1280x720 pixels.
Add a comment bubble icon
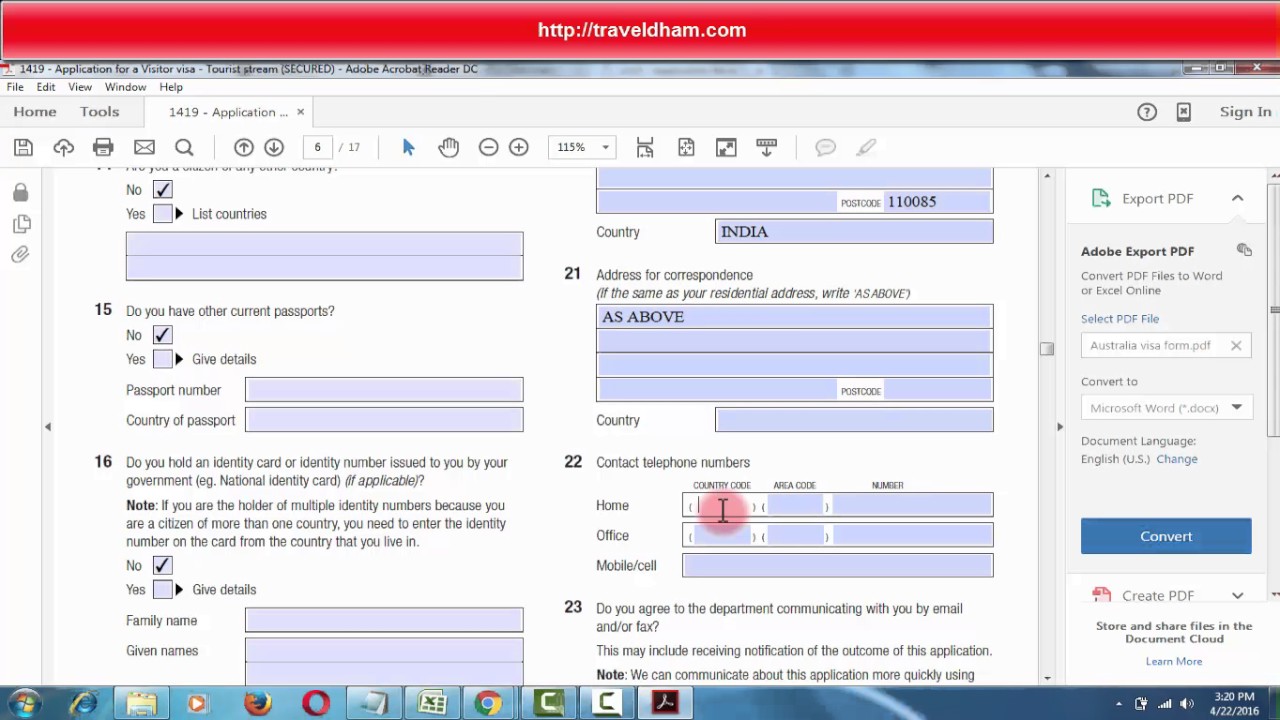click(825, 148)
